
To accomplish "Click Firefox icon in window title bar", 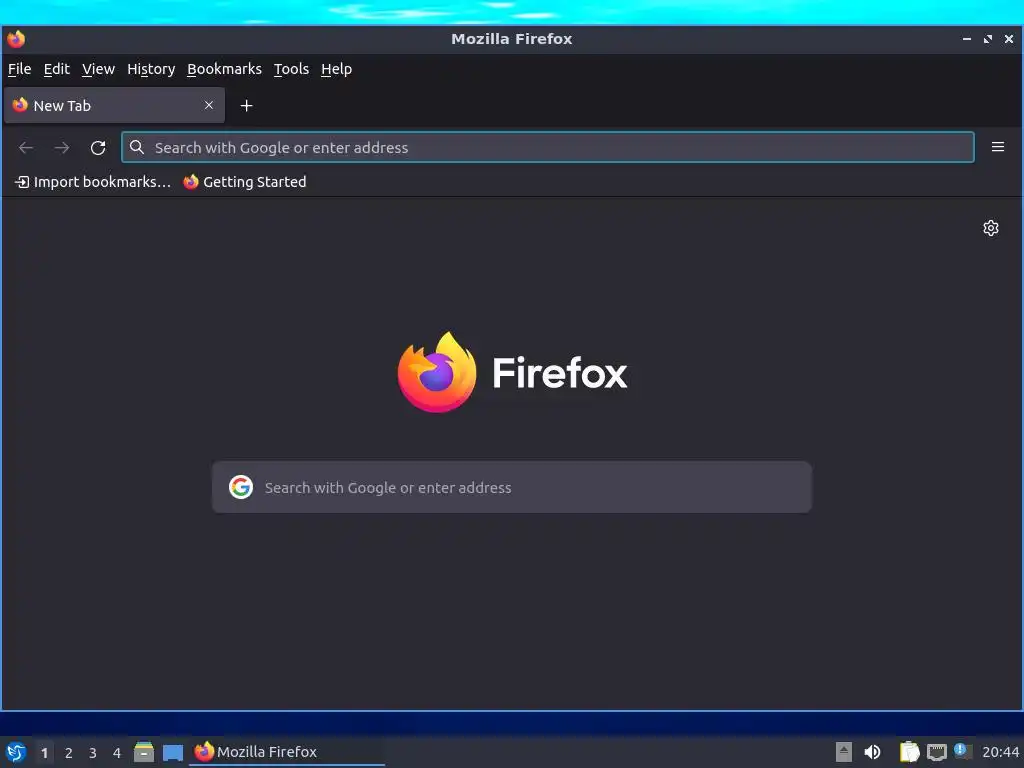I will (16, 39).
